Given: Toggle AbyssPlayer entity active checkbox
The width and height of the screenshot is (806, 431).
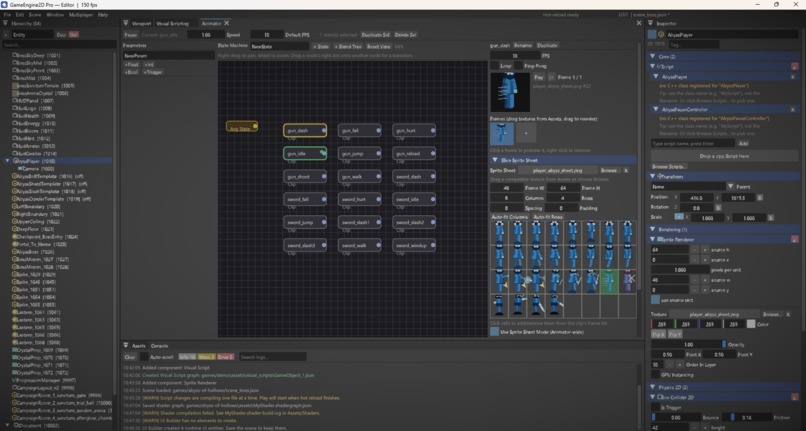Looking at the screenshot, I should coord(652,34).
